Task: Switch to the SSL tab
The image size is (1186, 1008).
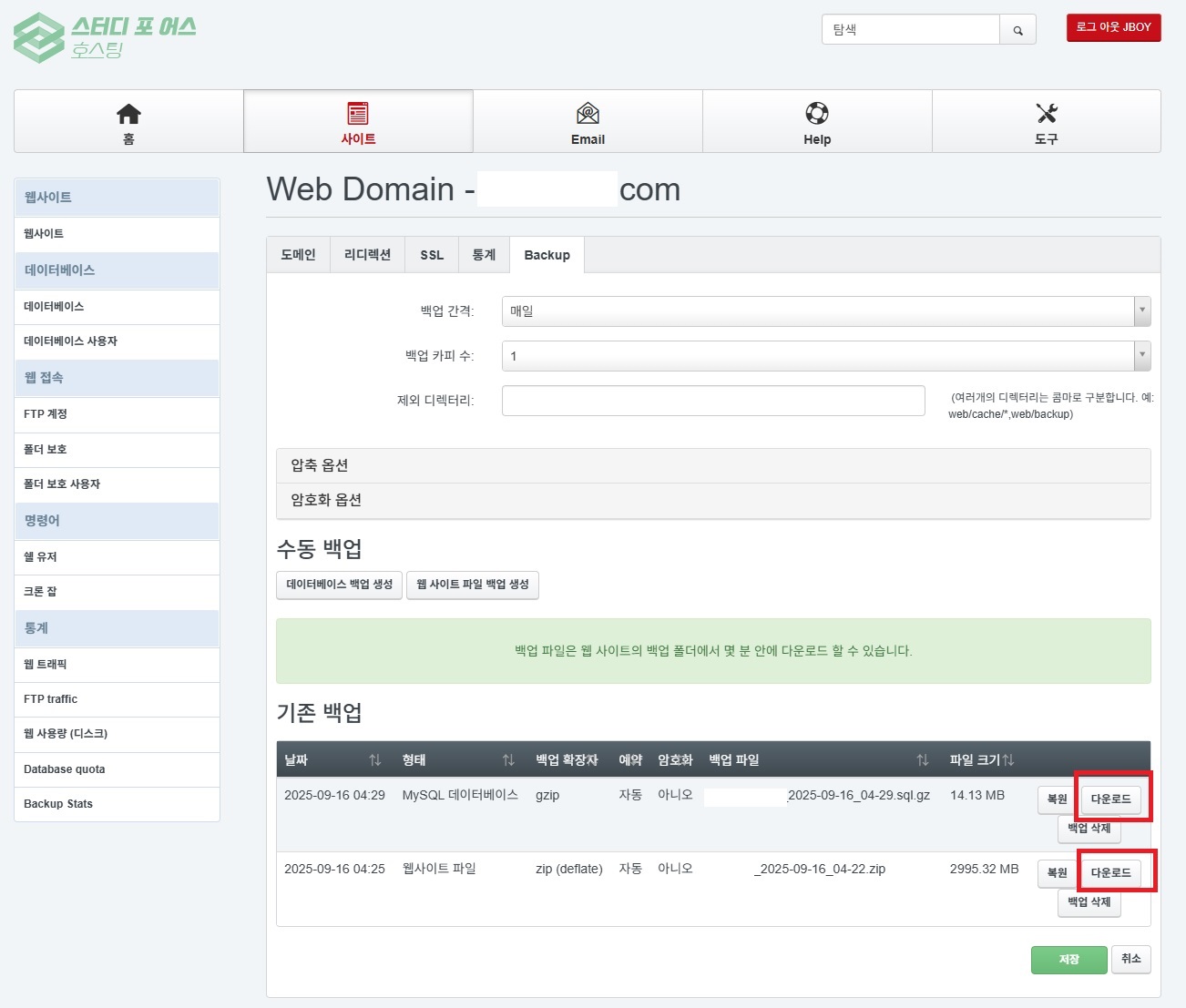Action: (x=432, y=255)
